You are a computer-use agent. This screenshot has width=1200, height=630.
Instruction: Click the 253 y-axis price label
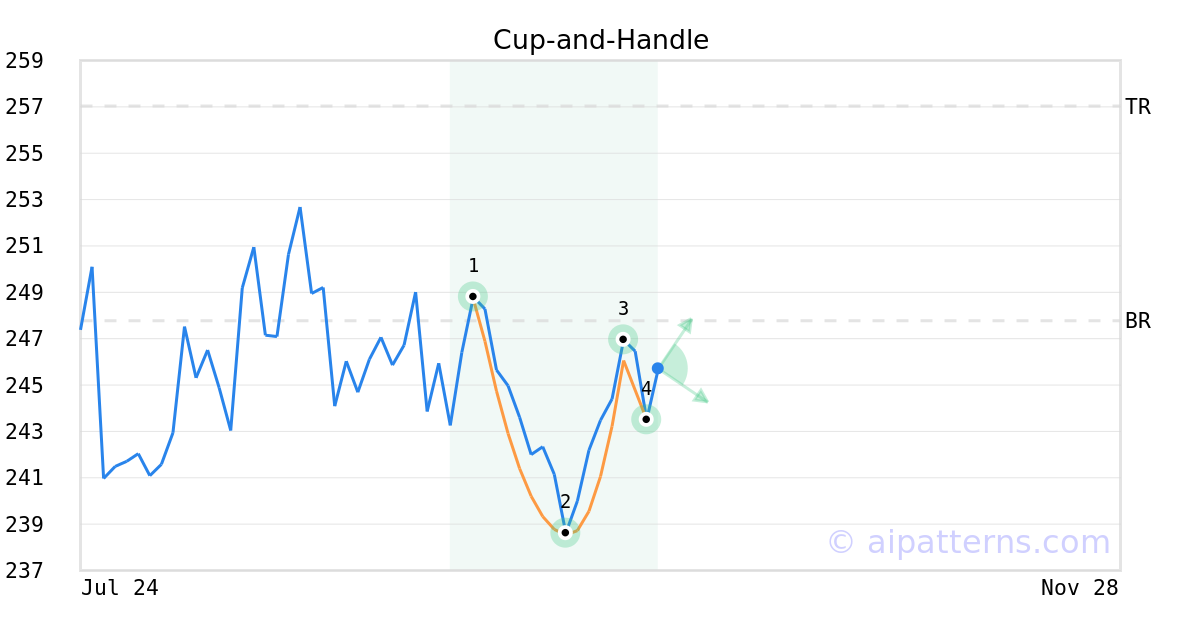(x=25, y=200)
